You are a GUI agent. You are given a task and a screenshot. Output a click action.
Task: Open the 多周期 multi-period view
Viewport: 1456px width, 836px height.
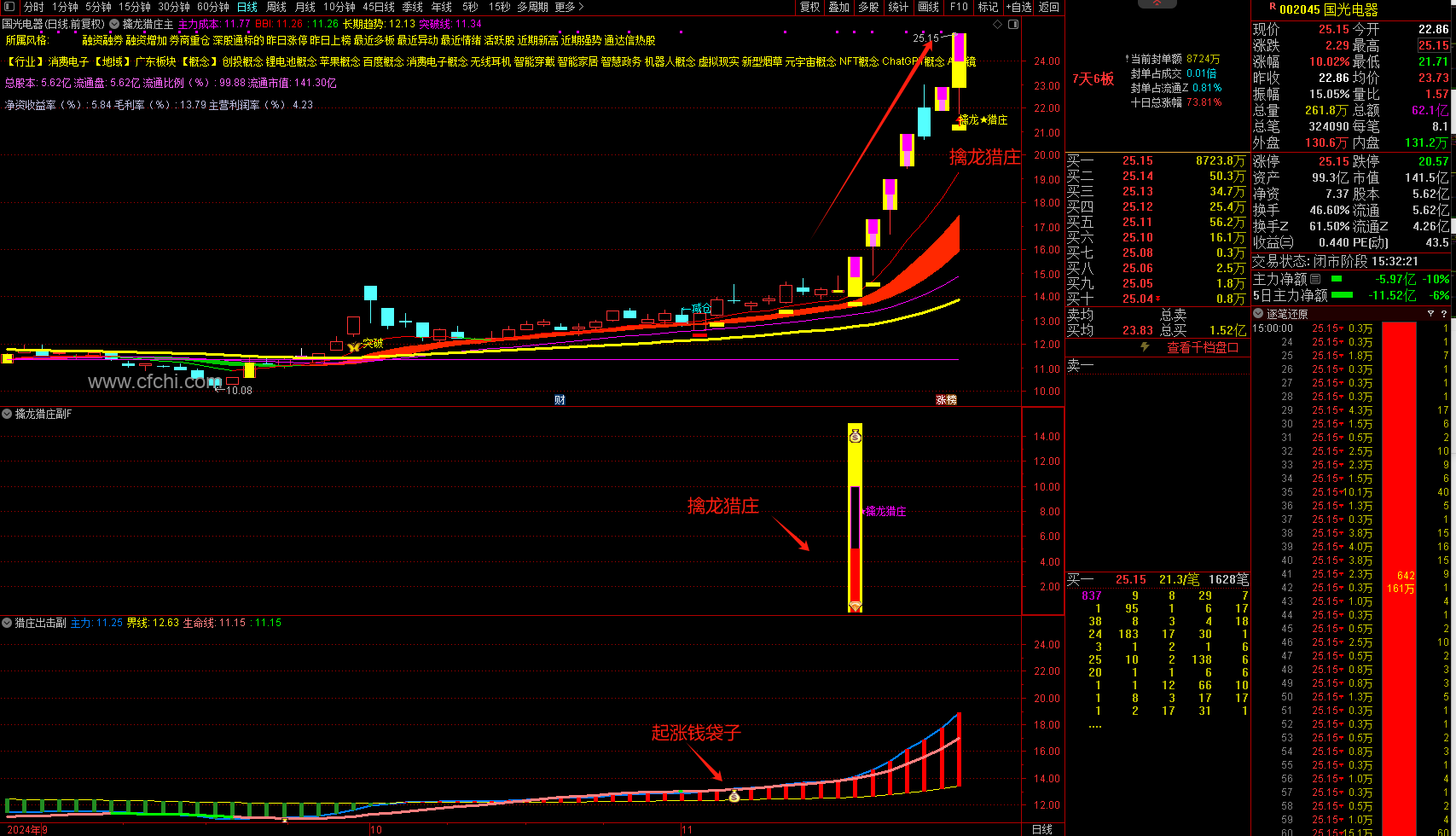pos(532,7)
